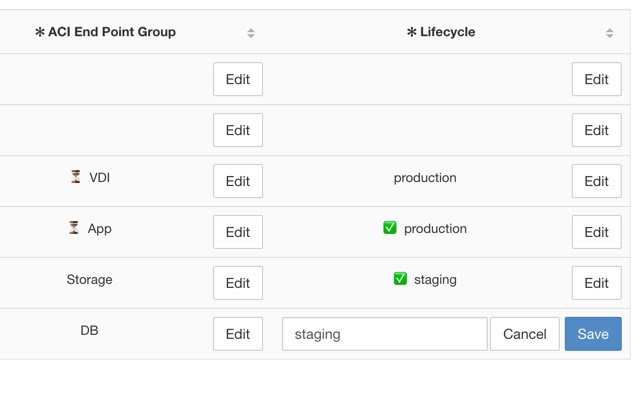Edit ACI End Point Group for Storage
This screenshot has width=640, height=400.
pyautogui.click(x=238, y=283)
